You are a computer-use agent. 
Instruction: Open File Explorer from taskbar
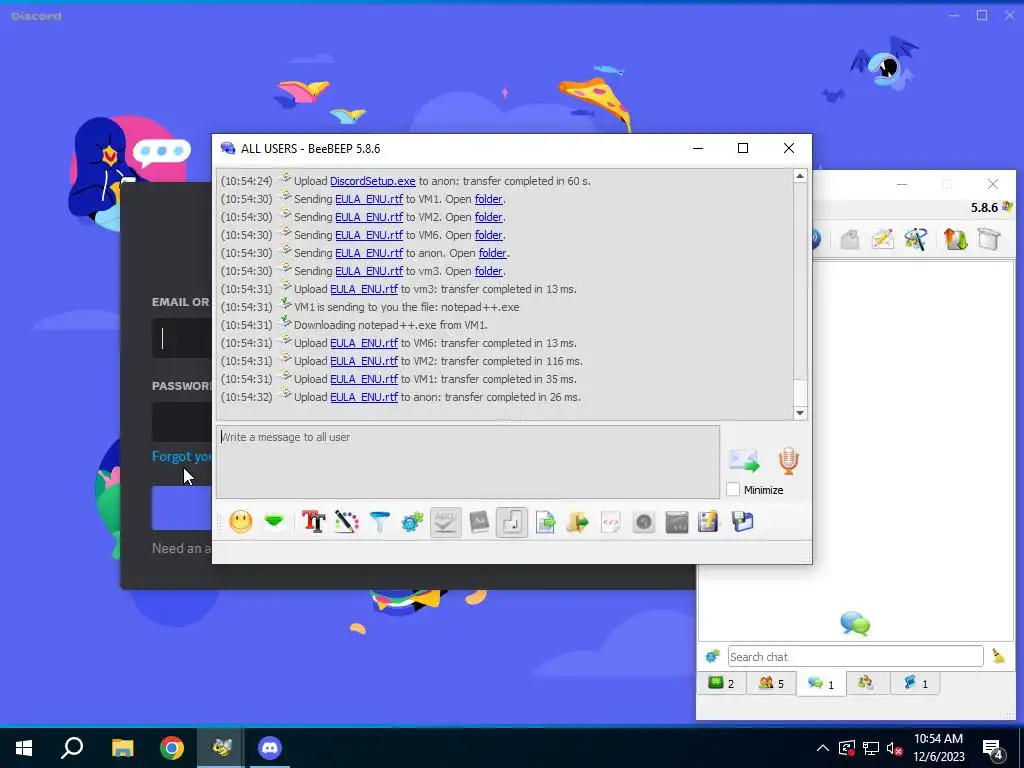click(x=122, y=748)
